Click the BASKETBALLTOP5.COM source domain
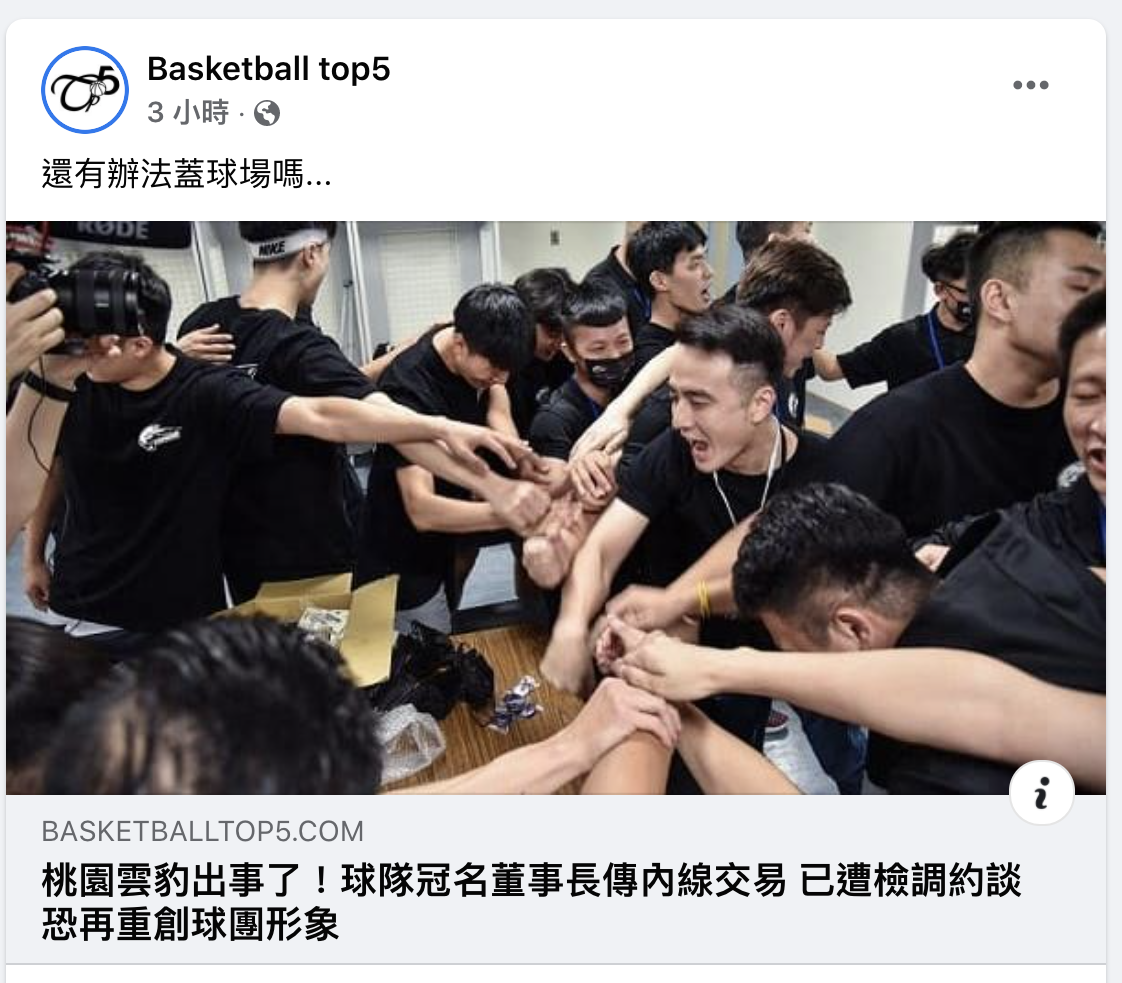The image size is (1122, 983). pos(203,831)
